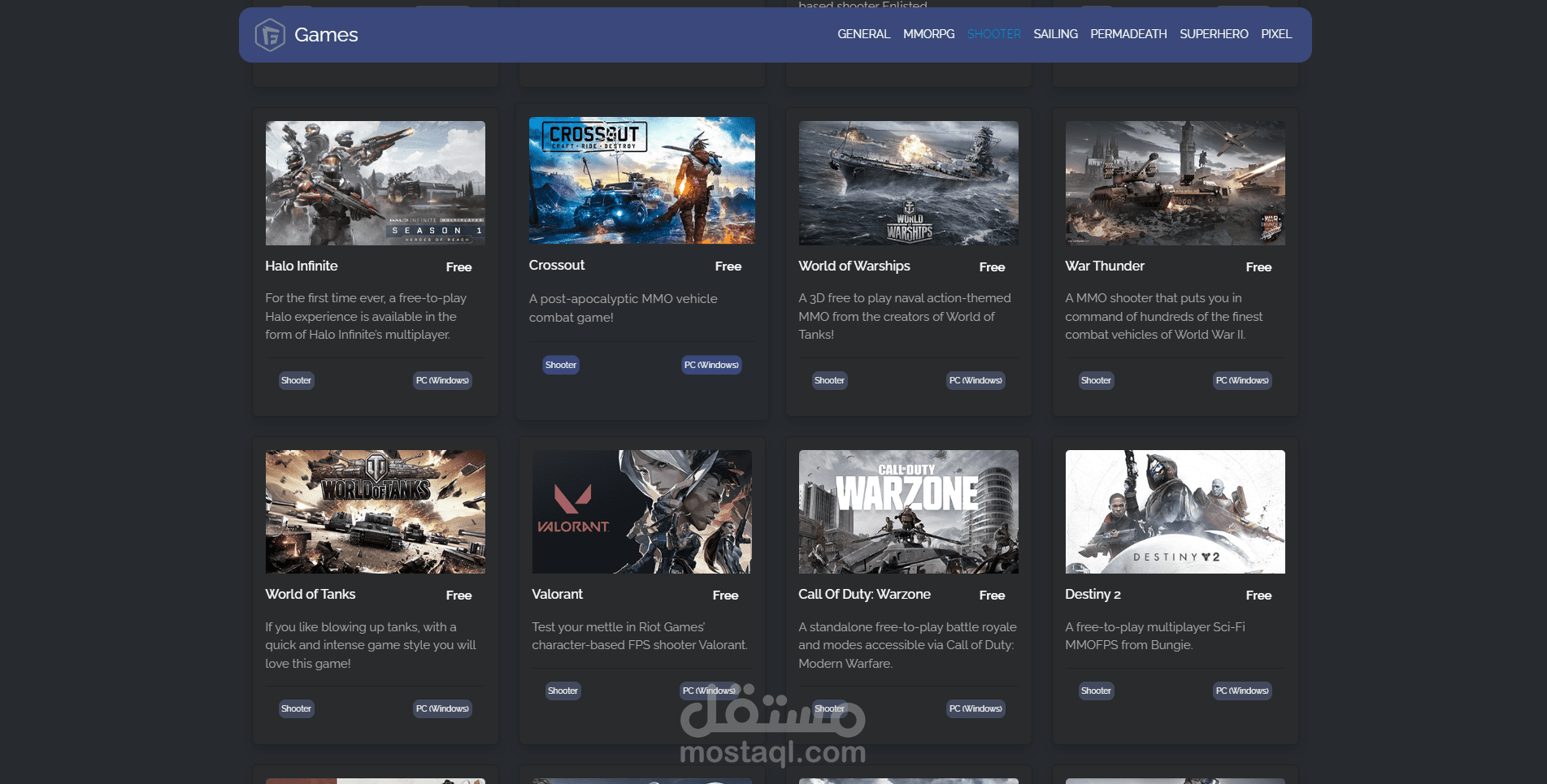Viewport: 1547px width, 784px height.
Task: Click the Halo Infinite title
Action: click(x=302, y=266)
